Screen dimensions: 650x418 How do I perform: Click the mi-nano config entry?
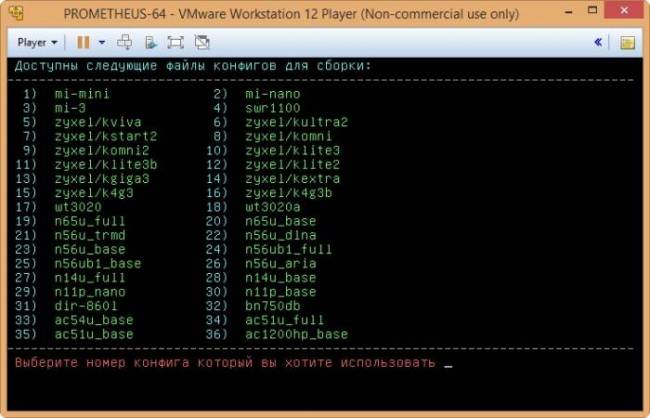click(273, 94)
